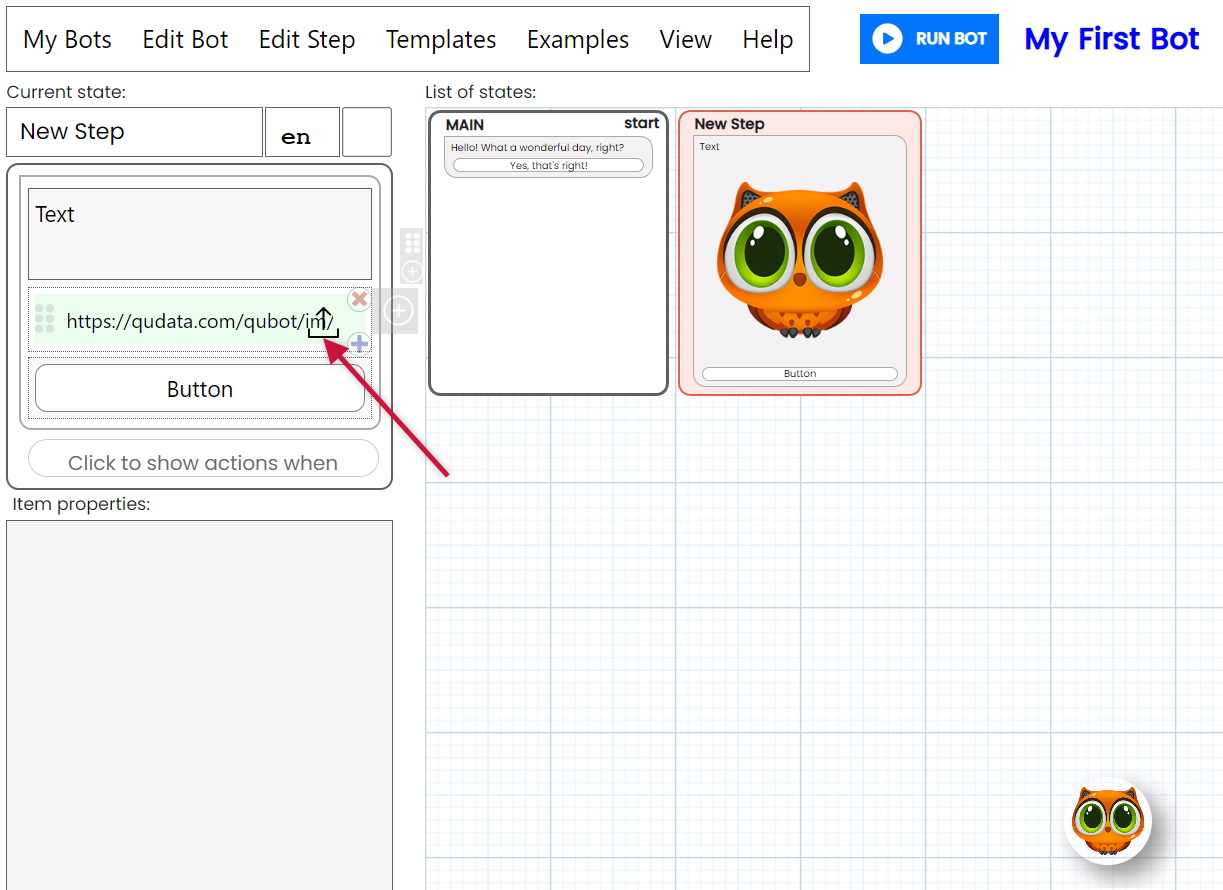Screen dimensions: 1223x890
Task: Open the My Bots menu
Action: 67,40
